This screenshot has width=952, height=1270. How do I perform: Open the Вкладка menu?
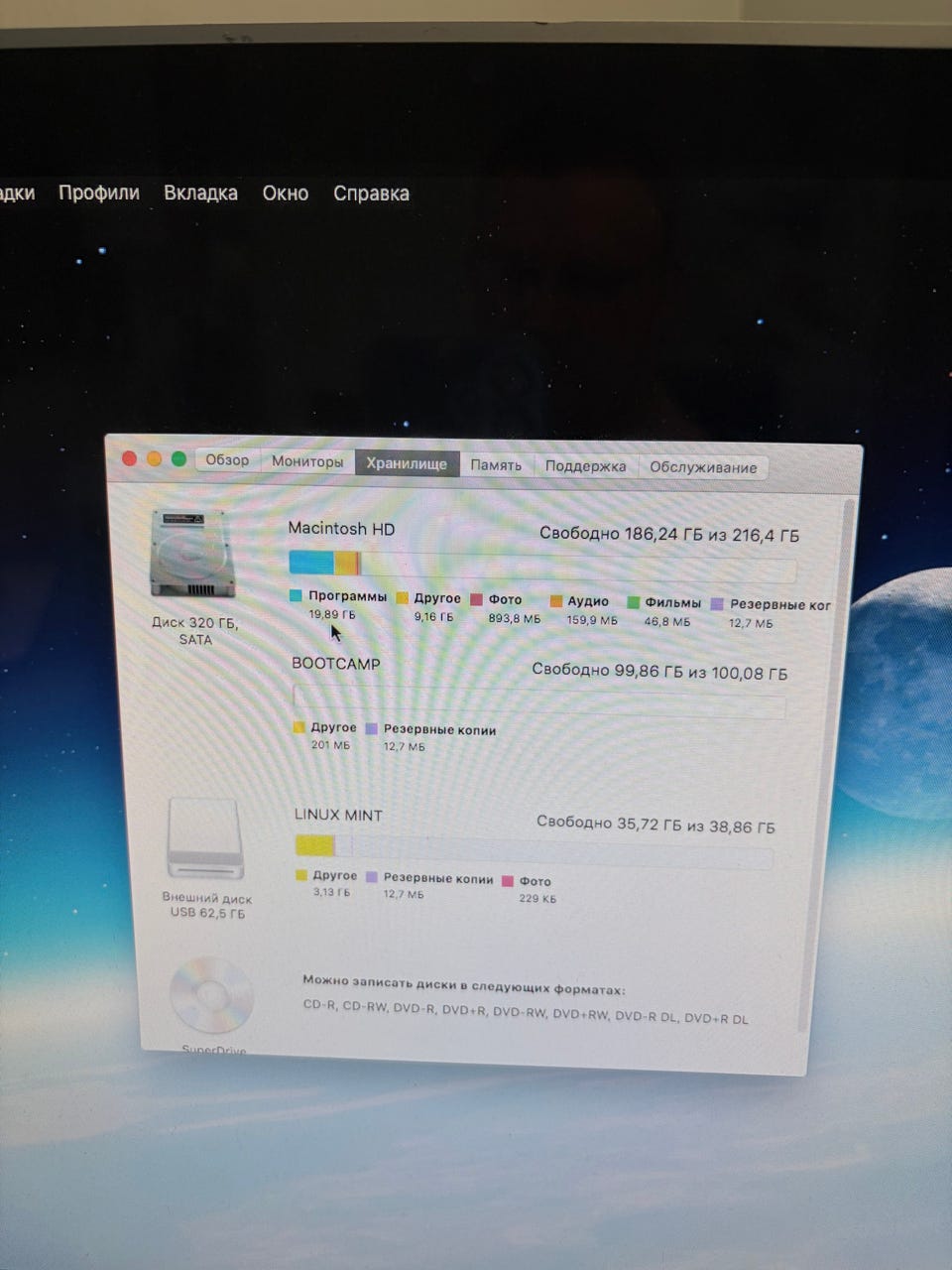(x=200, y=192)
